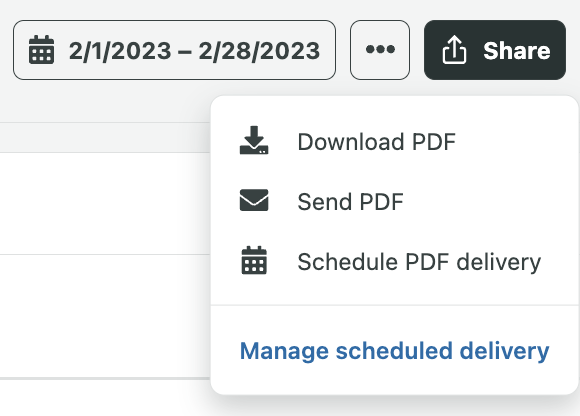
Task: Open the three-dot more options menu
Action: 380,50
